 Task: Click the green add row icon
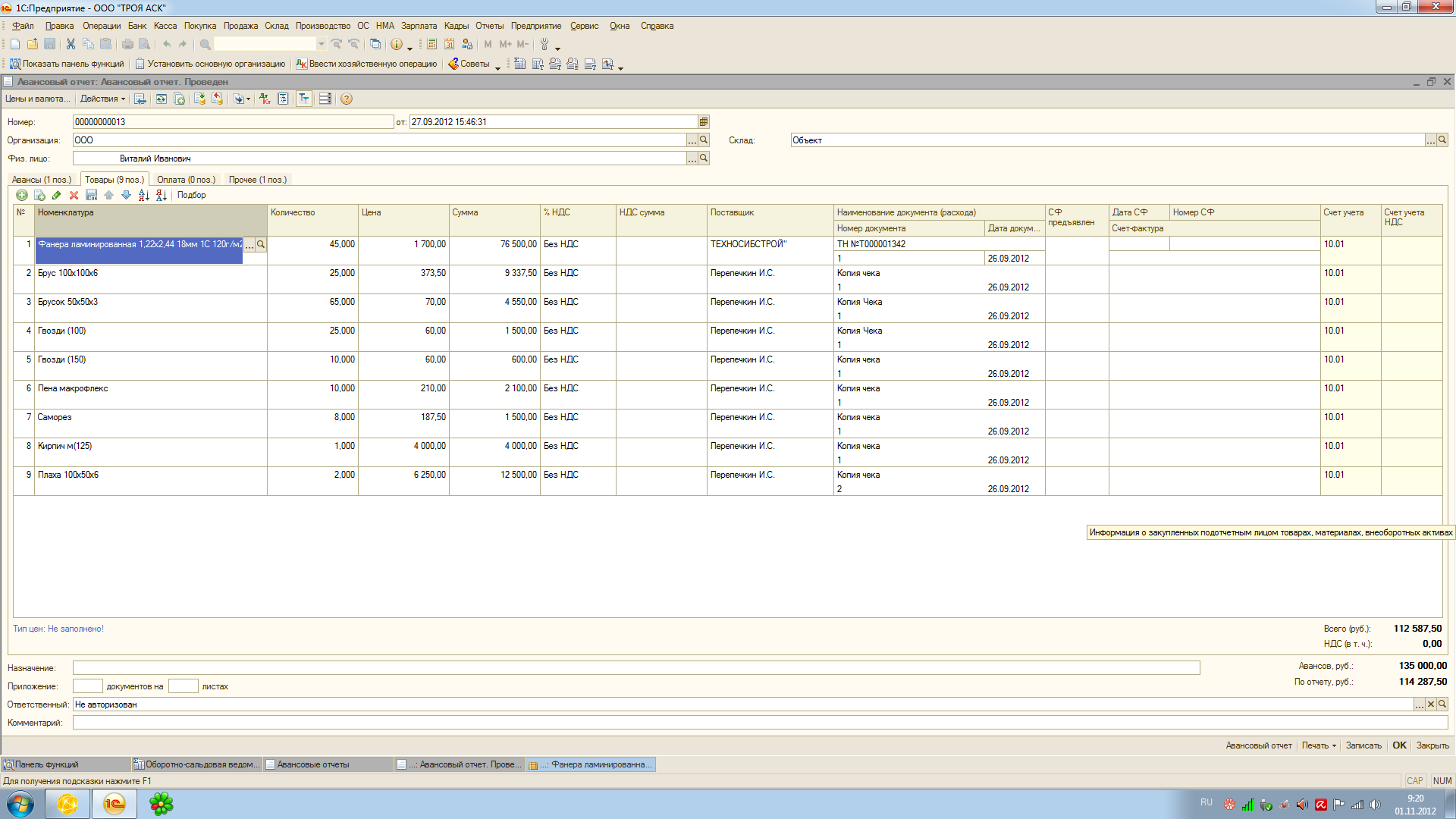tap(22, 196)
